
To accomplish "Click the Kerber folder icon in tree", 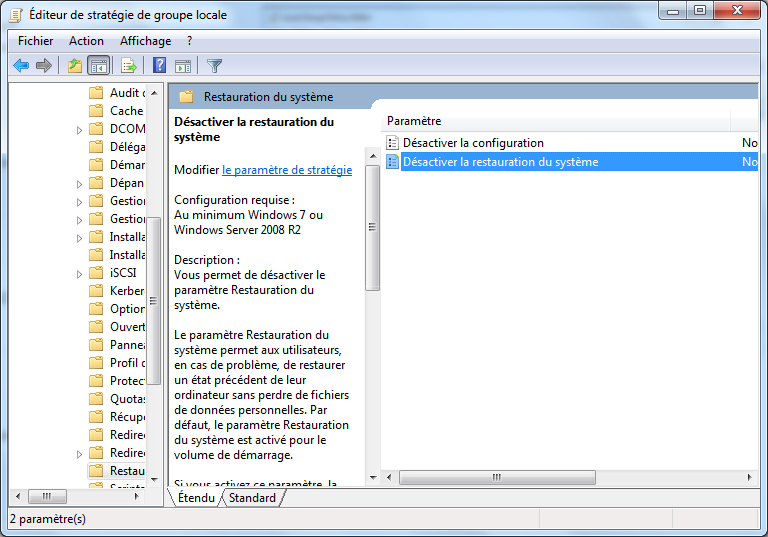I will 96,291.
